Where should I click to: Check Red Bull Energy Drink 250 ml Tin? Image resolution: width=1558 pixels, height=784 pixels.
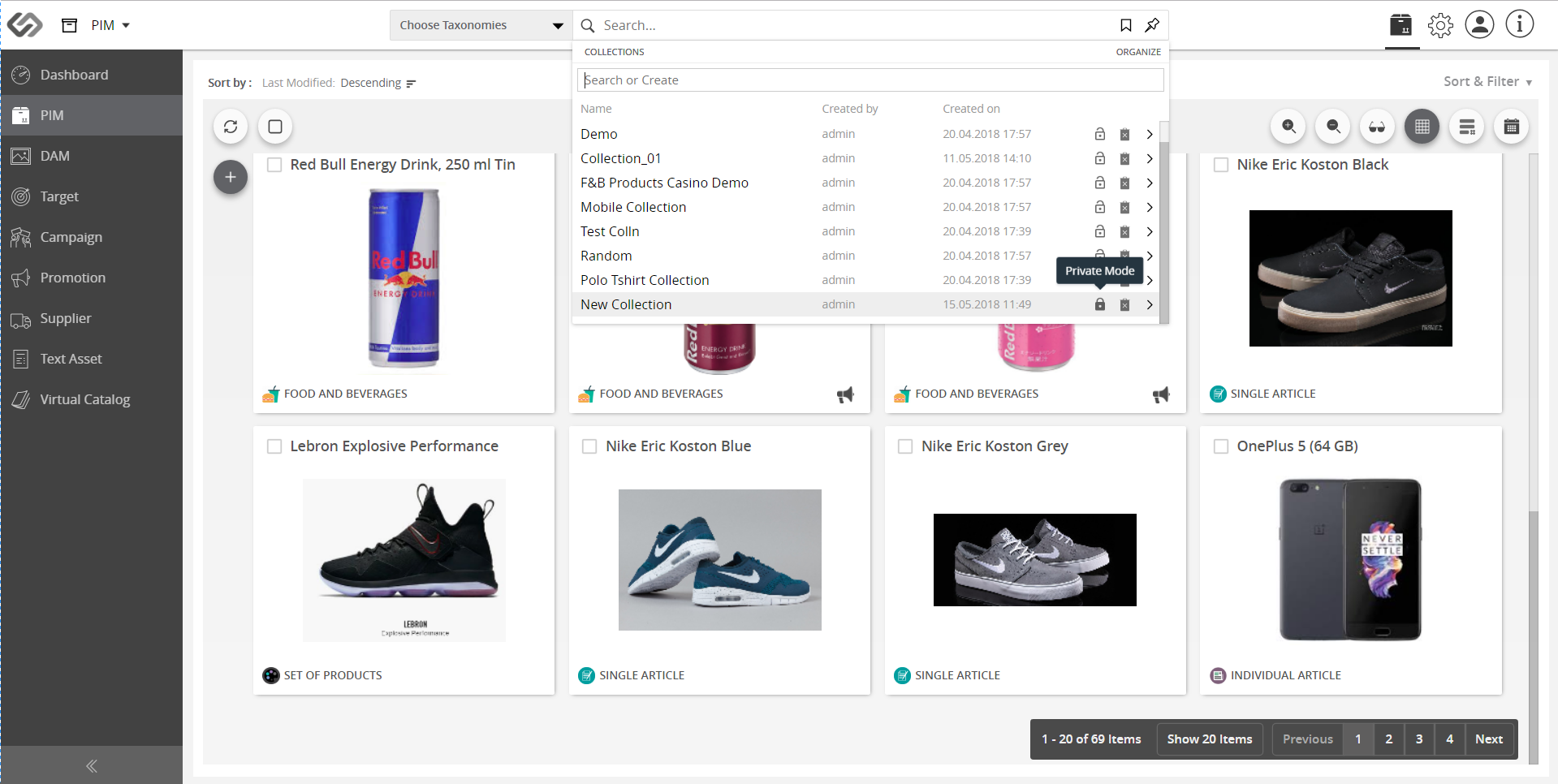274,165
